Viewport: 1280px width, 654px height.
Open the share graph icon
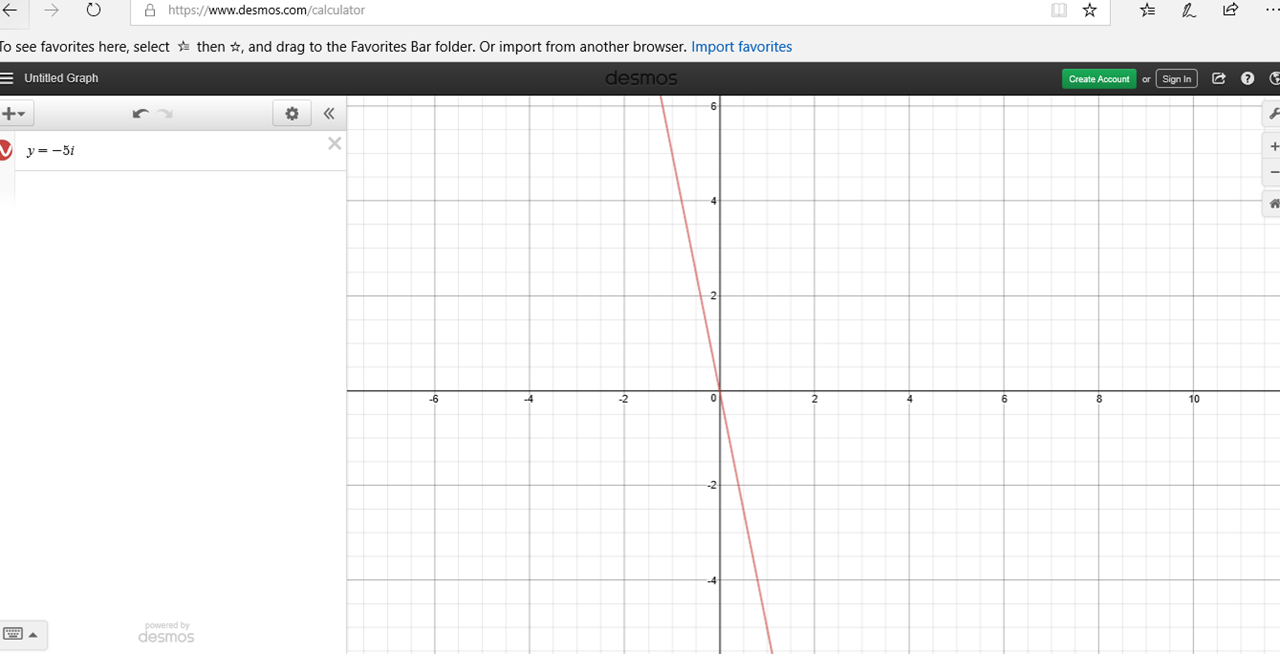[1218, 79]
